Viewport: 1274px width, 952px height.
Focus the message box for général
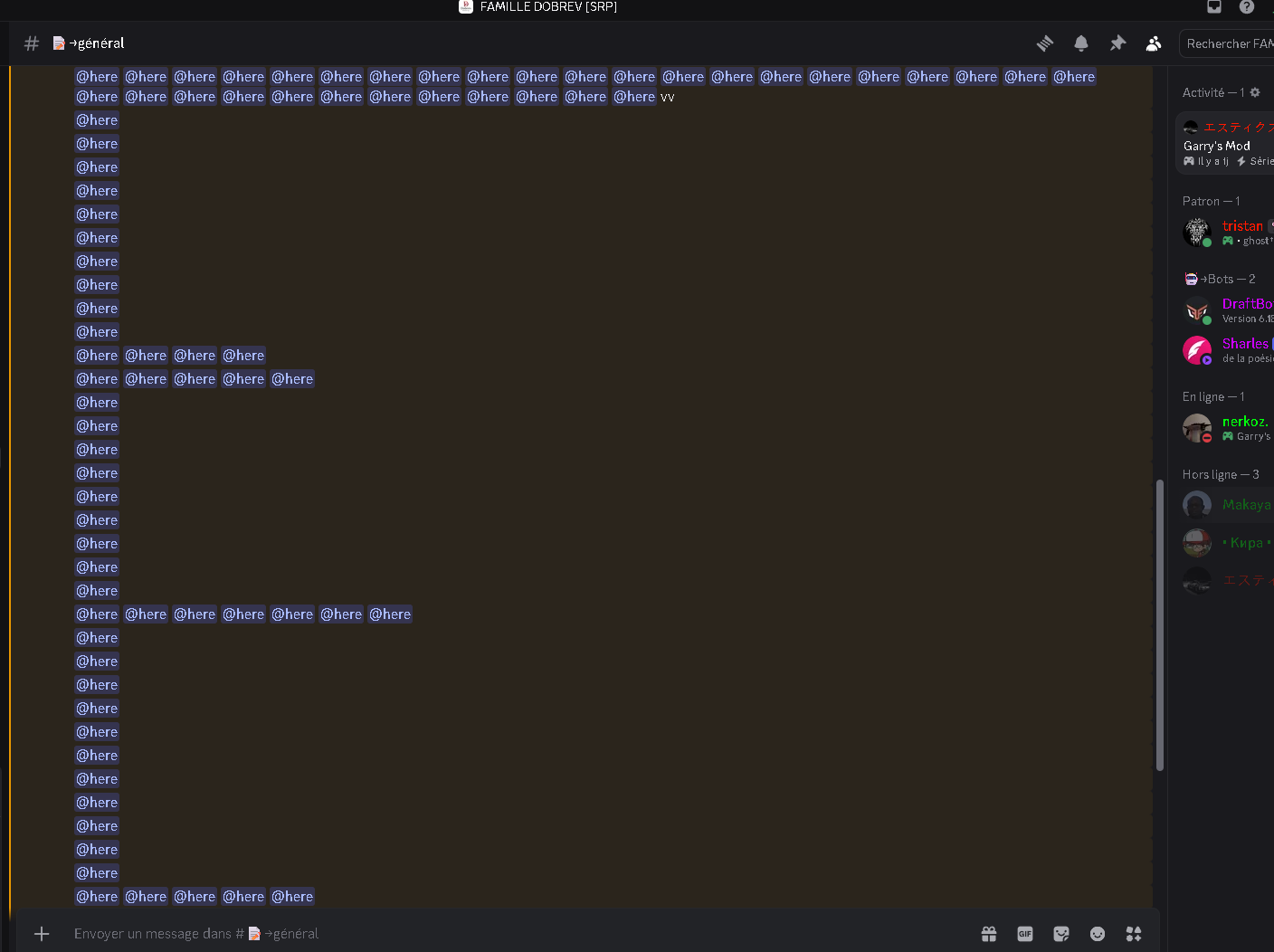[516, 934]
